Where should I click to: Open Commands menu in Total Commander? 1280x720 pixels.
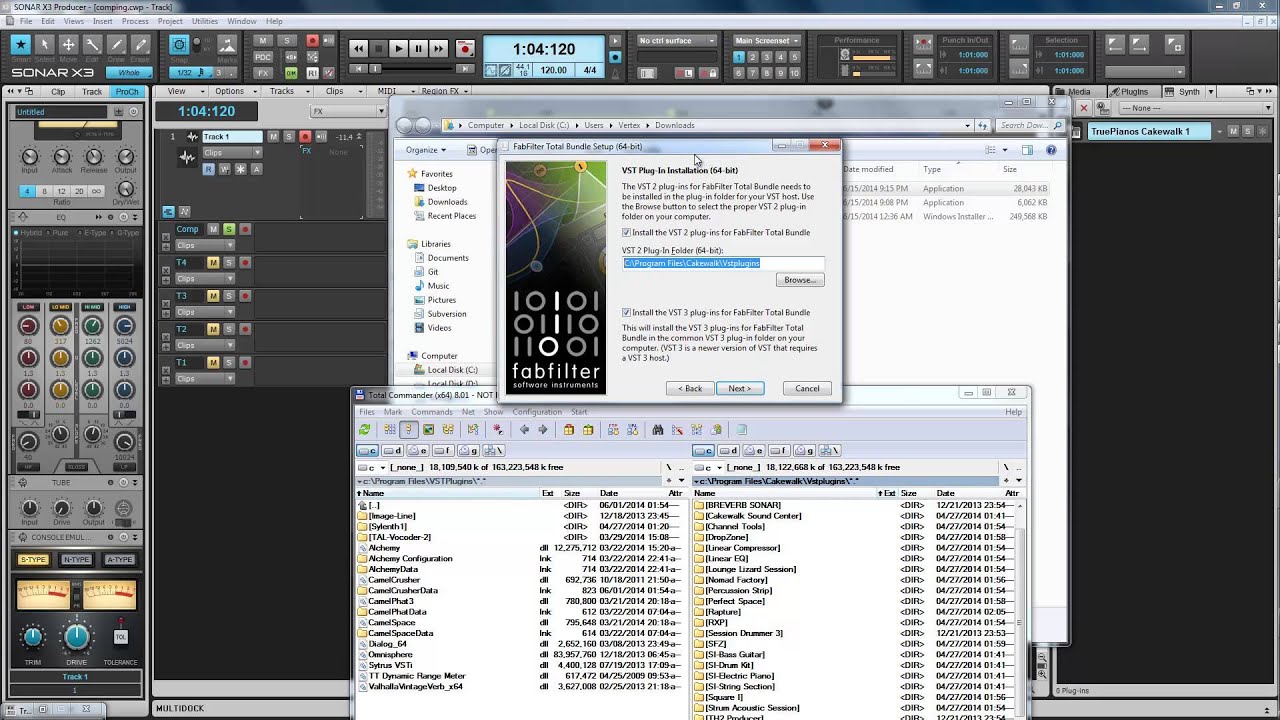(431, 412)
